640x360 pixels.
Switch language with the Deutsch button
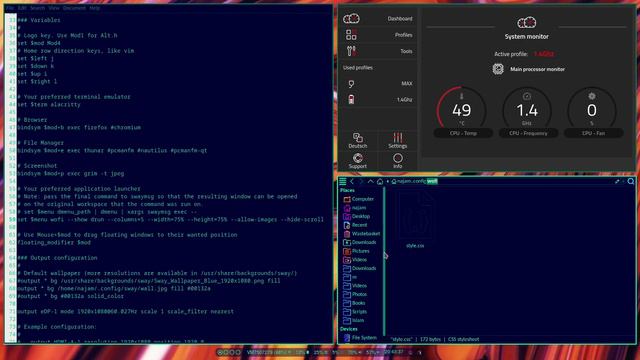[x=358, y=140]
